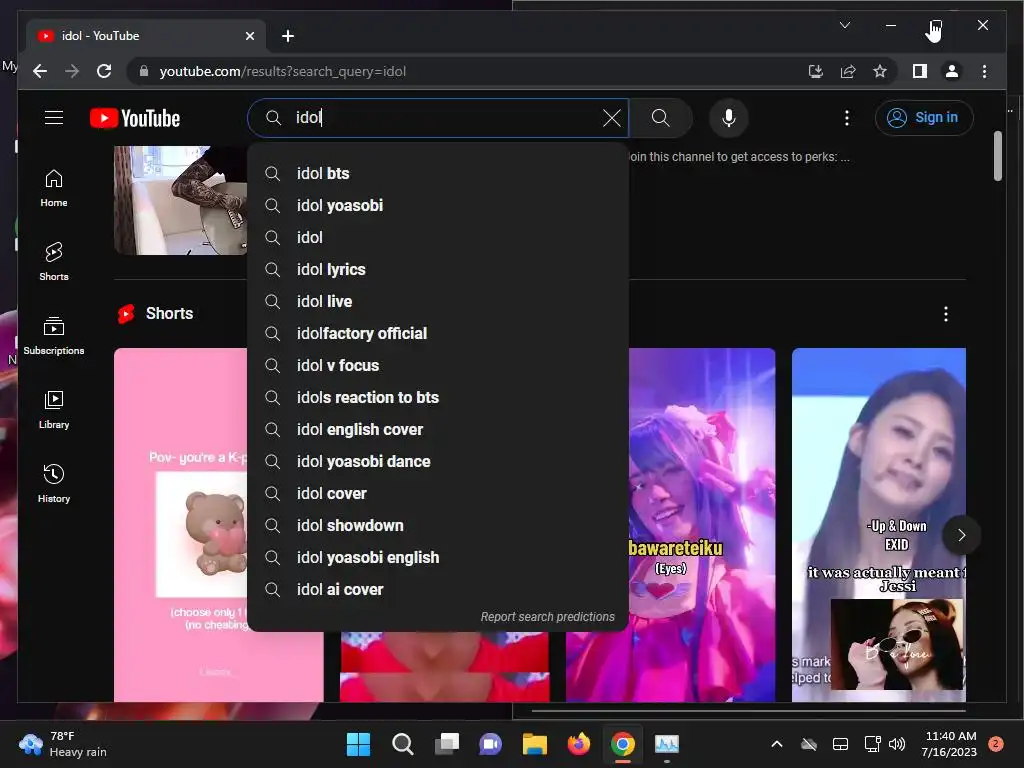View site information lock icon
This screenshot has width=1024, height=768.
(144, 71)
